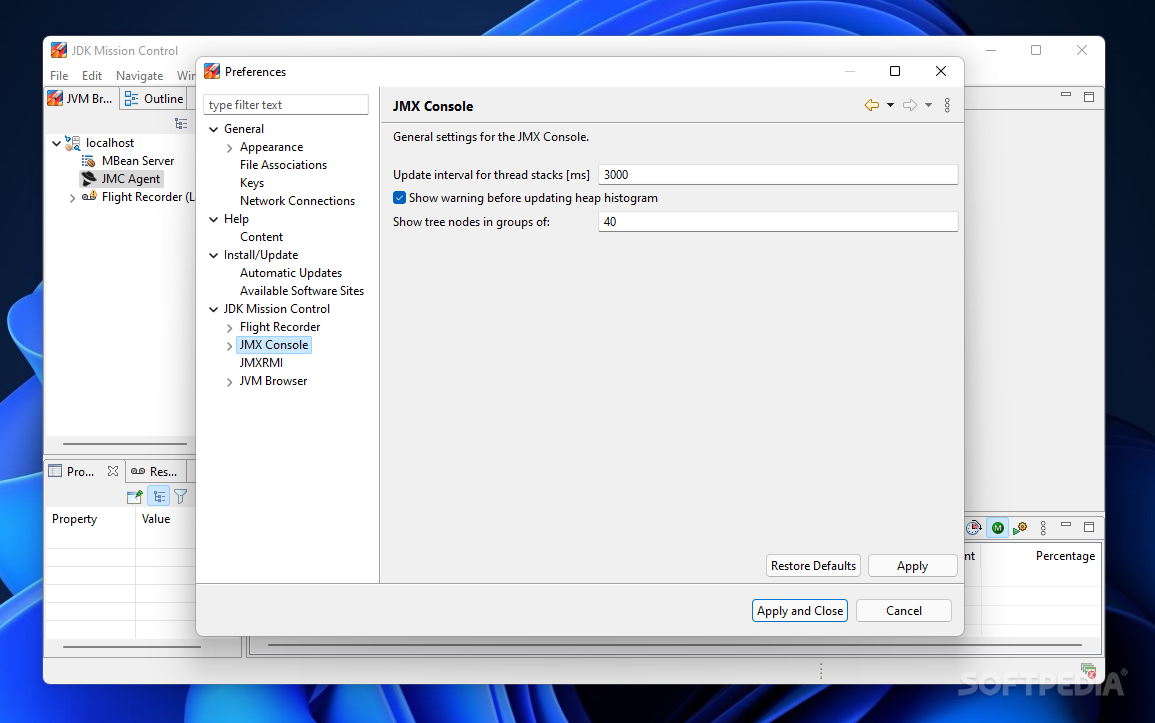Collapse the Help preferences node
1155x723 pixels.
tap(214, 219)
